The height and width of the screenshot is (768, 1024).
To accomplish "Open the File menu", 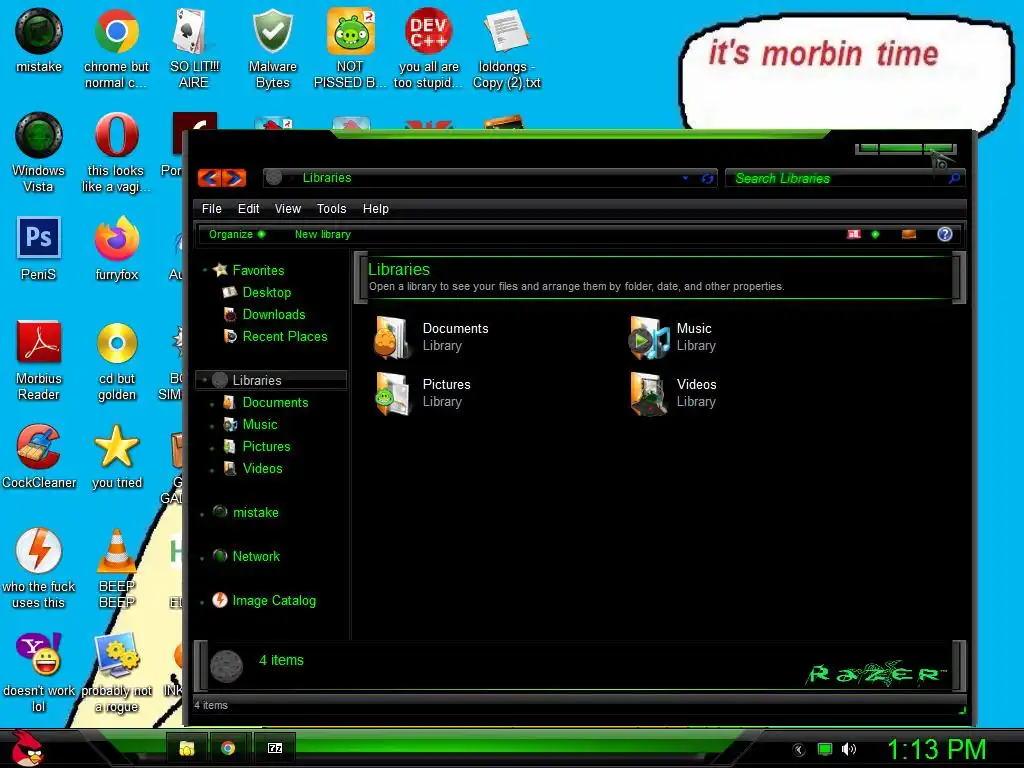I will [212, 209].
